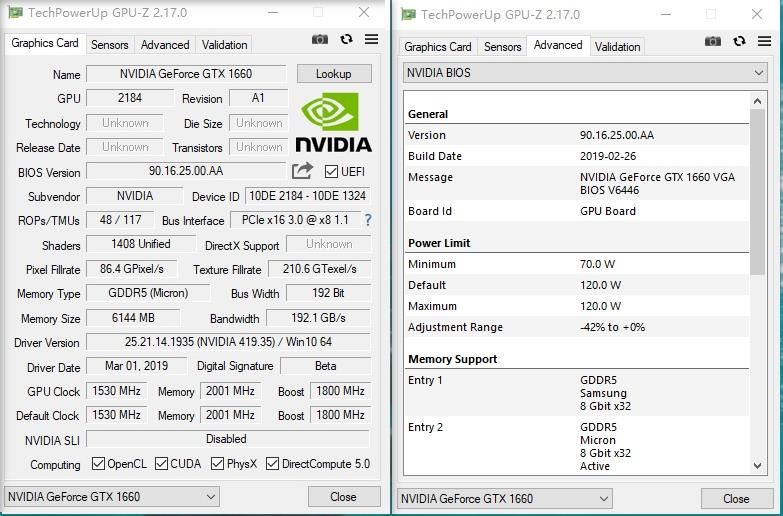
Task: Toggle the PhysX checkbox
Action: point(217,464)
